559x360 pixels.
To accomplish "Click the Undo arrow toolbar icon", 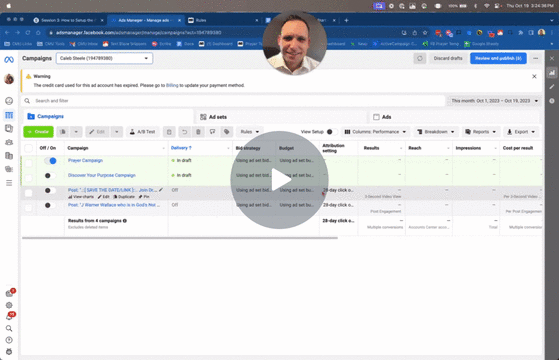I will click(184, 132).
